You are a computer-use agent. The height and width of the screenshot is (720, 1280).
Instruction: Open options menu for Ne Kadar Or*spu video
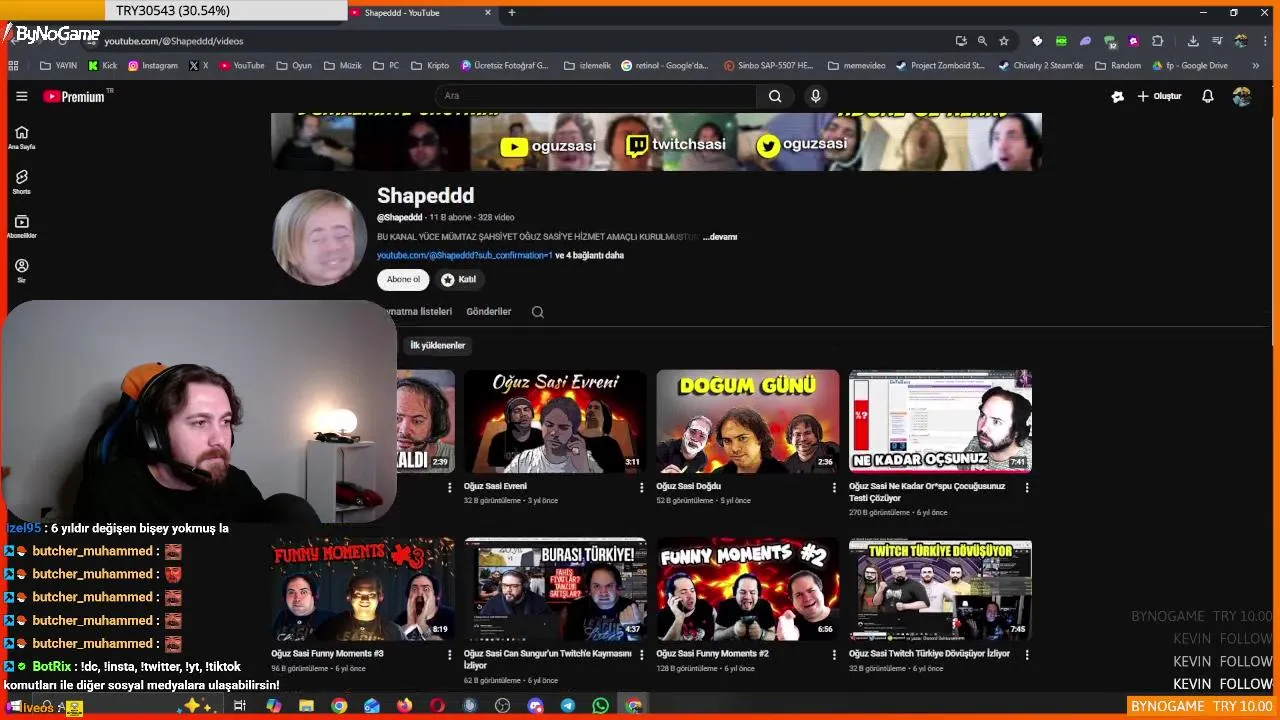[1026, 487]
